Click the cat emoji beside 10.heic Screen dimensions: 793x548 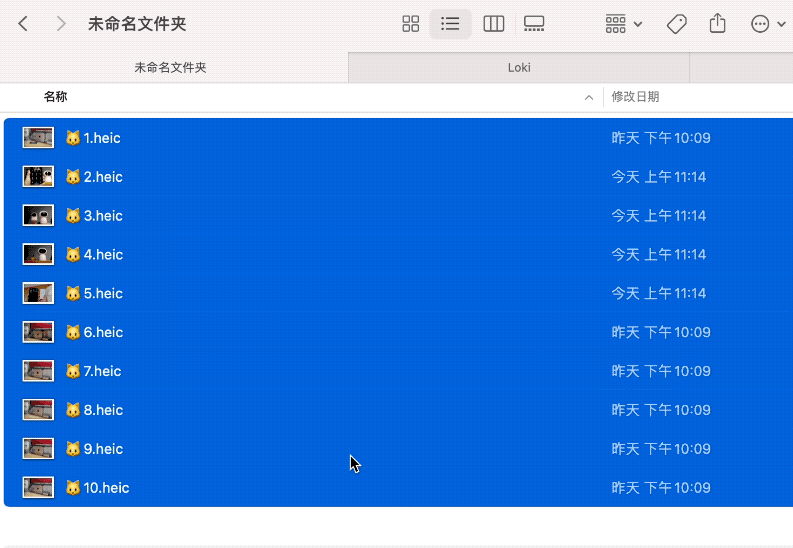[x=73, y=487]
